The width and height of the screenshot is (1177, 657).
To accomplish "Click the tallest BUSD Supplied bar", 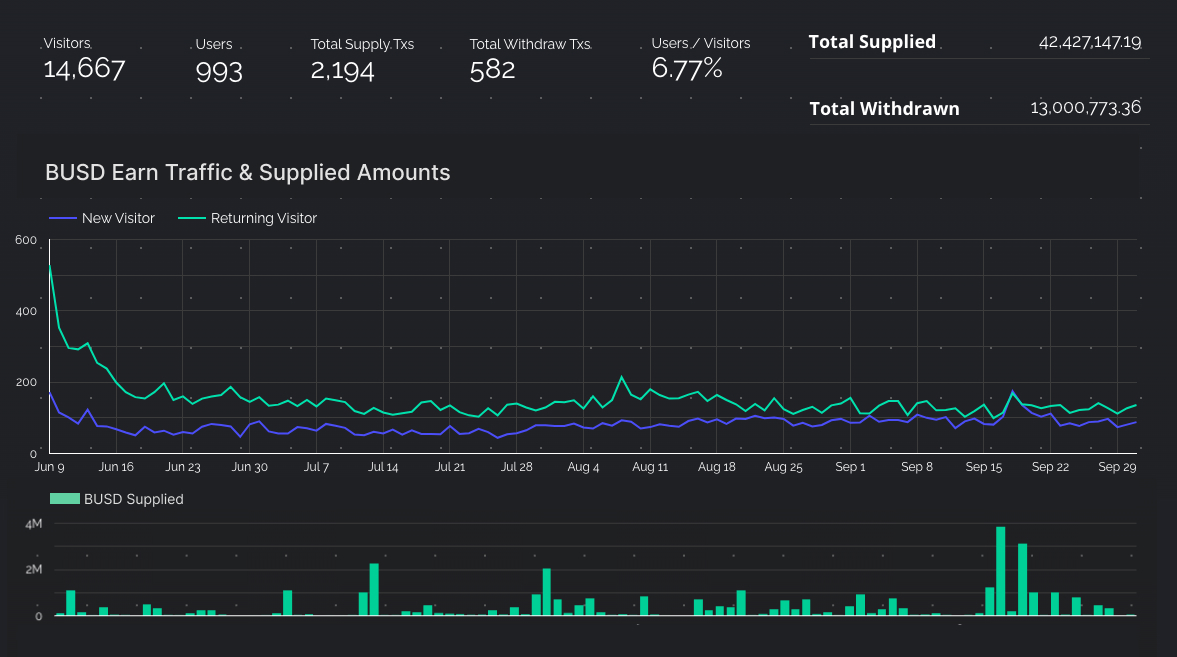I will pos(1000,570).
